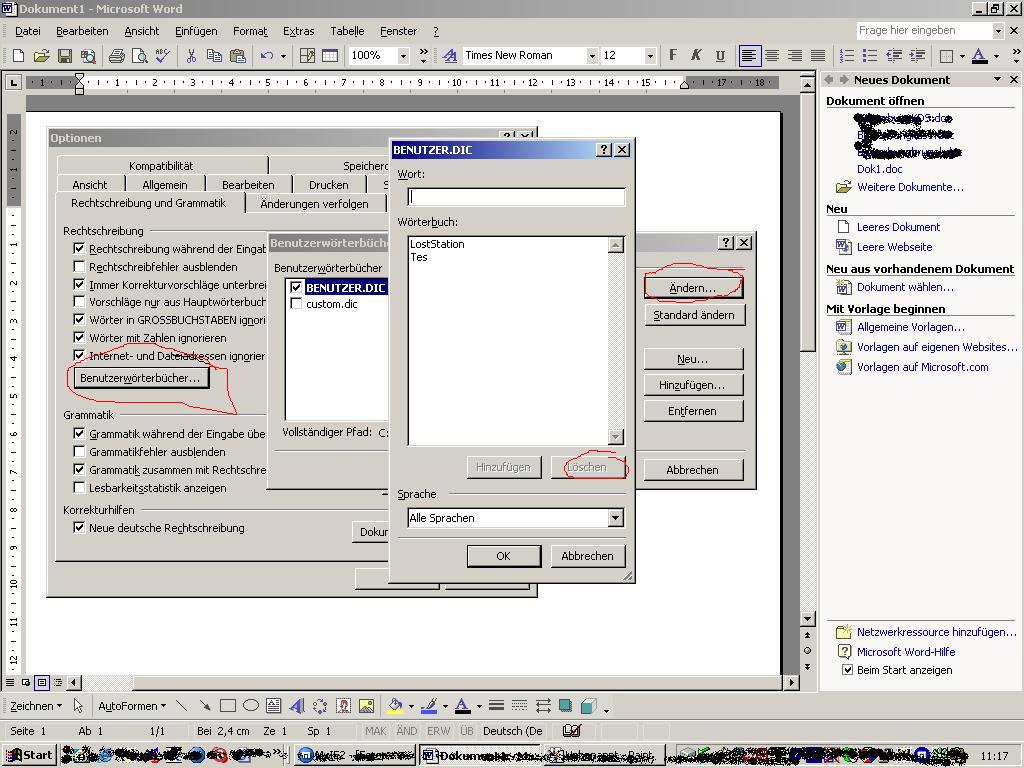Screen dimensions: 1024x768
Task: Apply numbered list formatting
Action: coord(847,56)
